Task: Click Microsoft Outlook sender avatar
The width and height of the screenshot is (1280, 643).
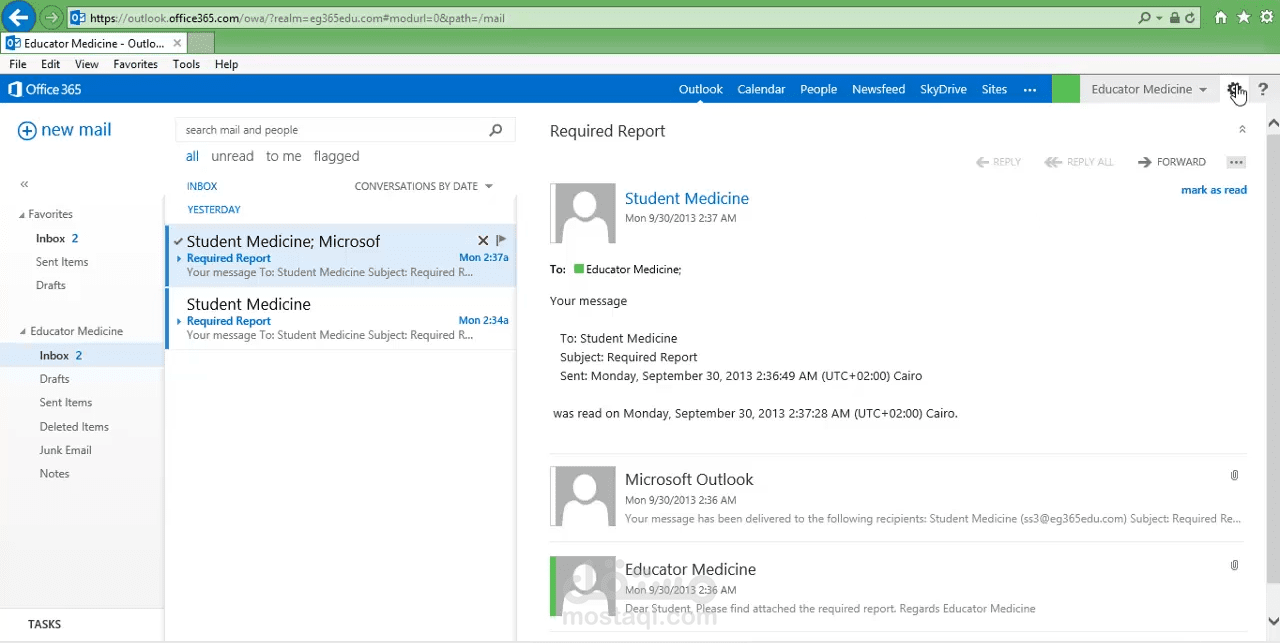Action: (x=584, y=495)
